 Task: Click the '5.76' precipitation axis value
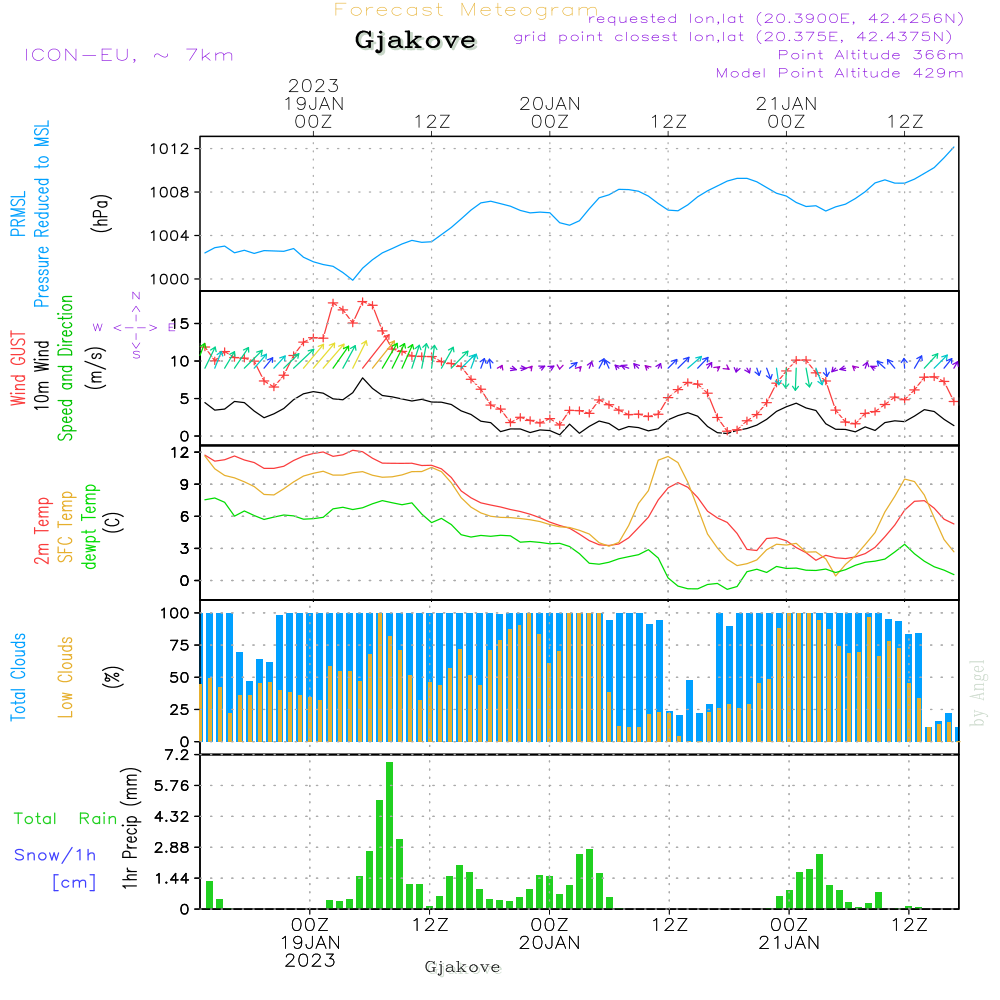tap(172, 786)
